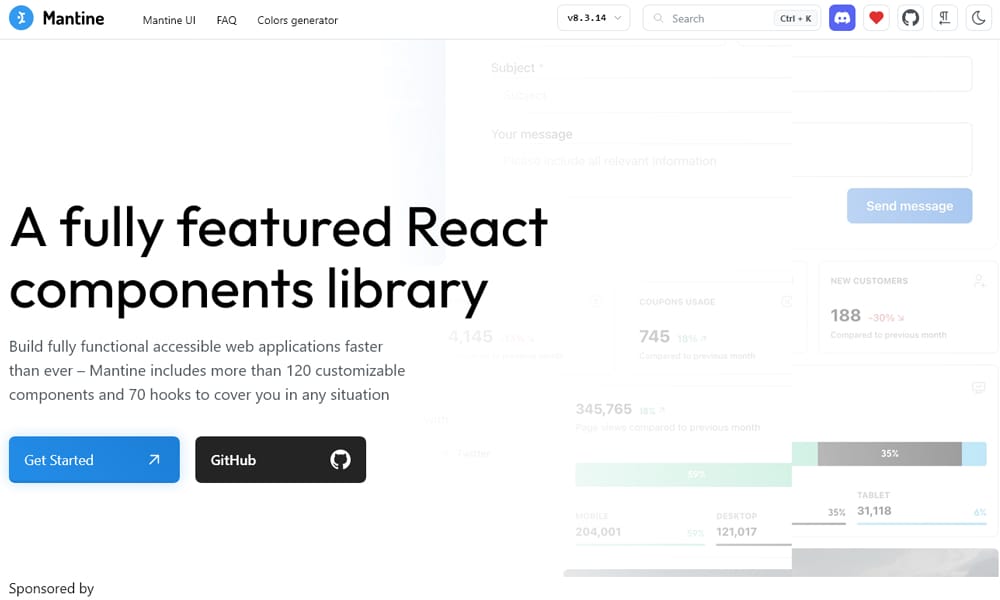Click the 345,765 page views number
The image size is (1000, 600).
(x=603, y=409)
